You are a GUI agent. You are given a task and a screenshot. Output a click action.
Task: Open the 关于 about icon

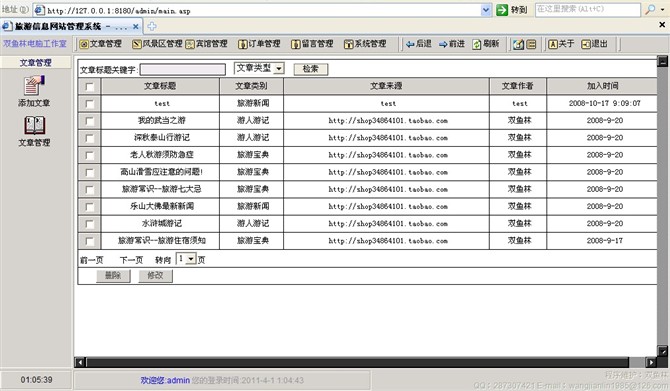pos(553,44)
